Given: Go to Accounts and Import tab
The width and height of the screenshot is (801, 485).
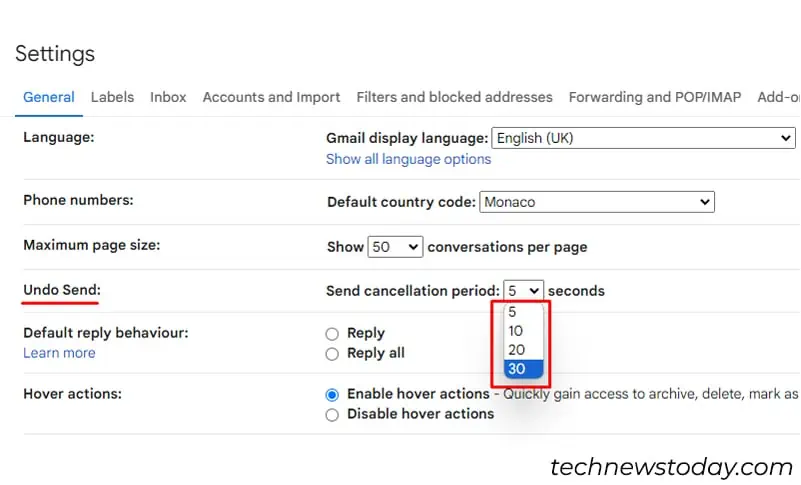Looking at the screenshot, I should click(271, 97).
